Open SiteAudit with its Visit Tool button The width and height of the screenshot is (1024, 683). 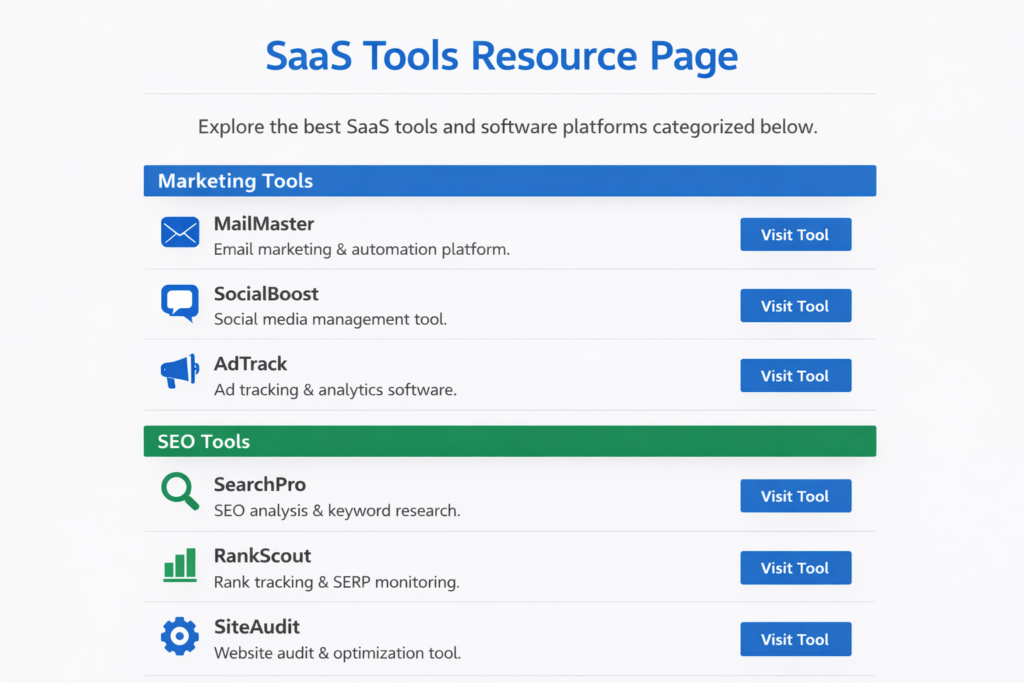[795, 639]
